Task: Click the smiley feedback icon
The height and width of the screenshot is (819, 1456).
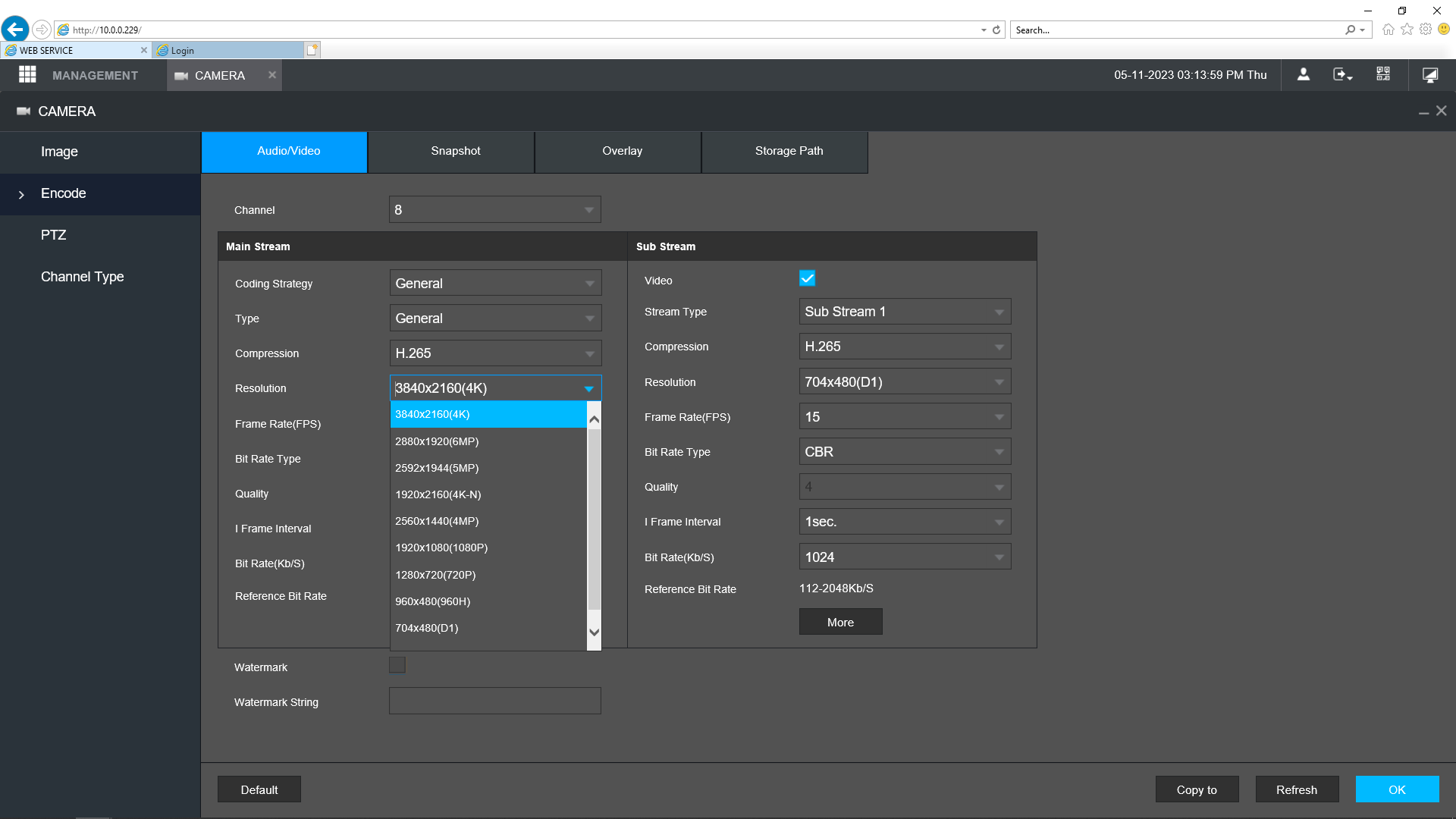Action: pyautogui.click(x=1444, y=30)
